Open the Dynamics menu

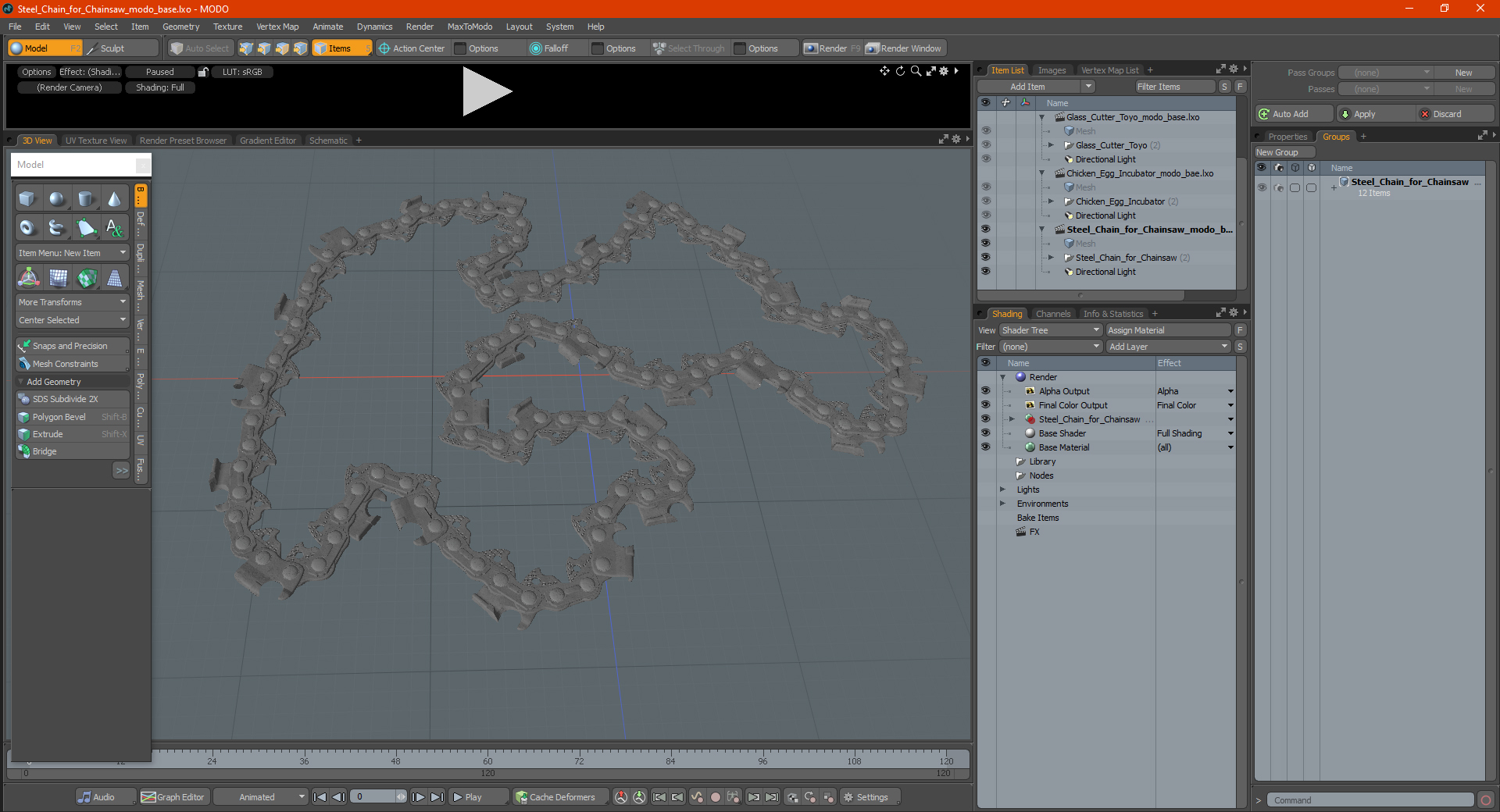(x=374, y=27)
